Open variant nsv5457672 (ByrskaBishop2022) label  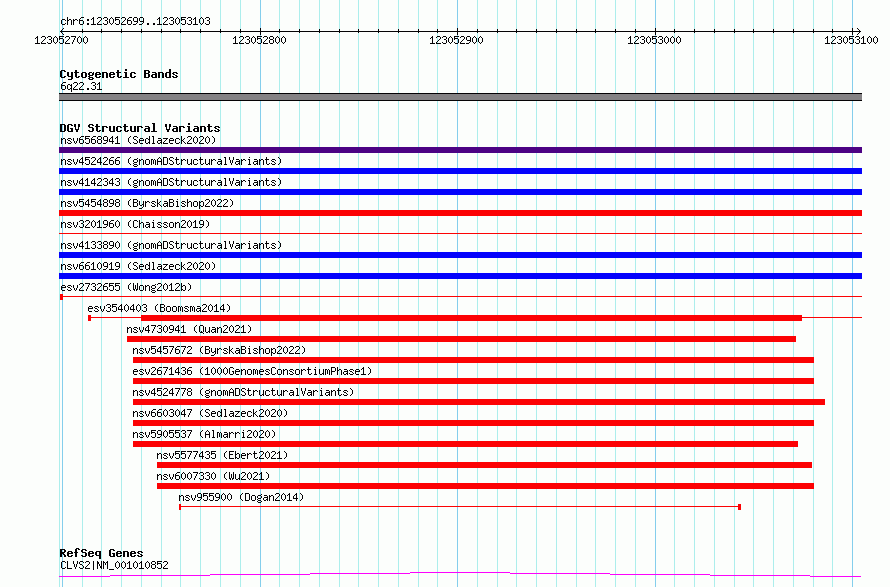pos(219,350)
